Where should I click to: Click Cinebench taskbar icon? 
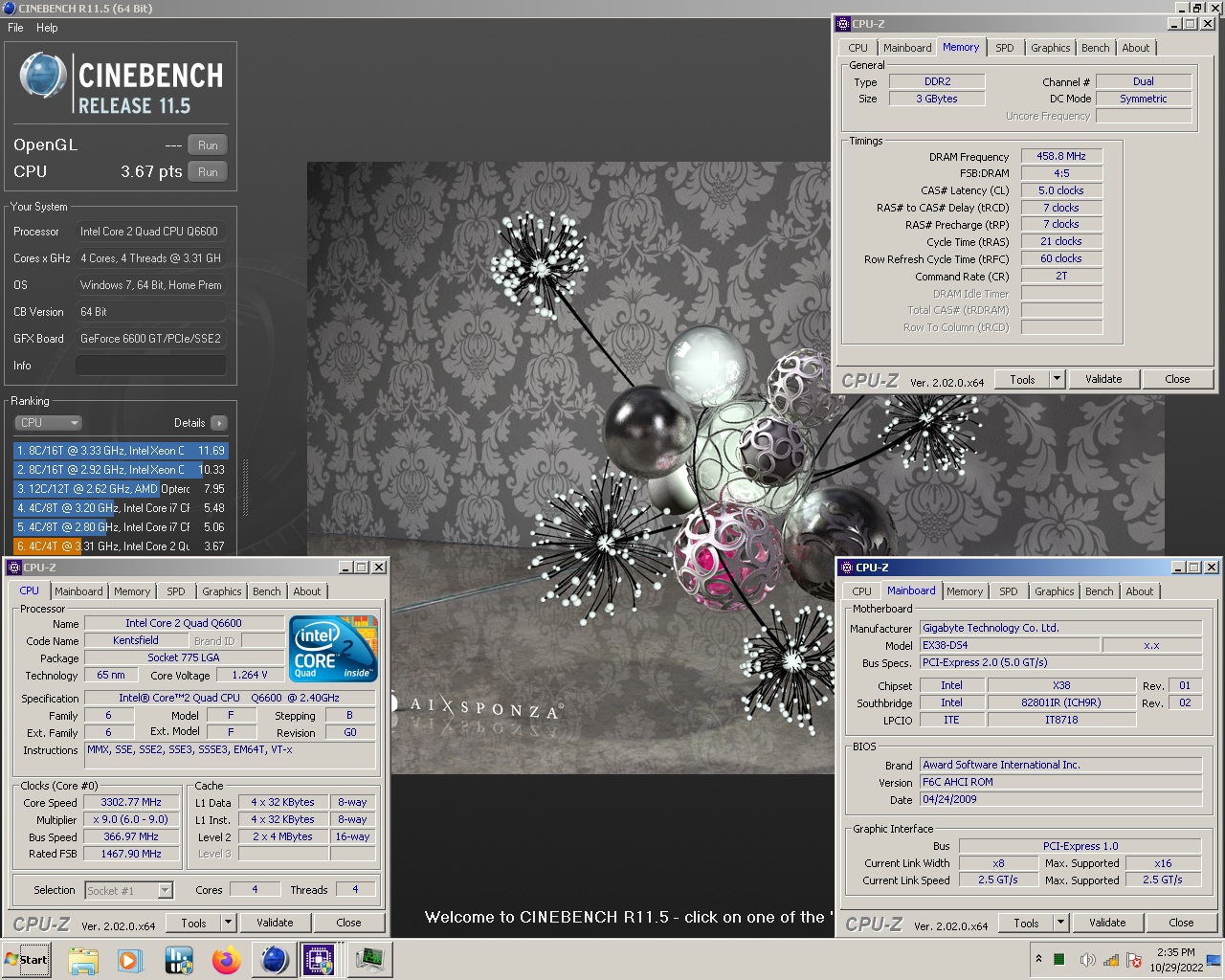[x=275, y=960]
